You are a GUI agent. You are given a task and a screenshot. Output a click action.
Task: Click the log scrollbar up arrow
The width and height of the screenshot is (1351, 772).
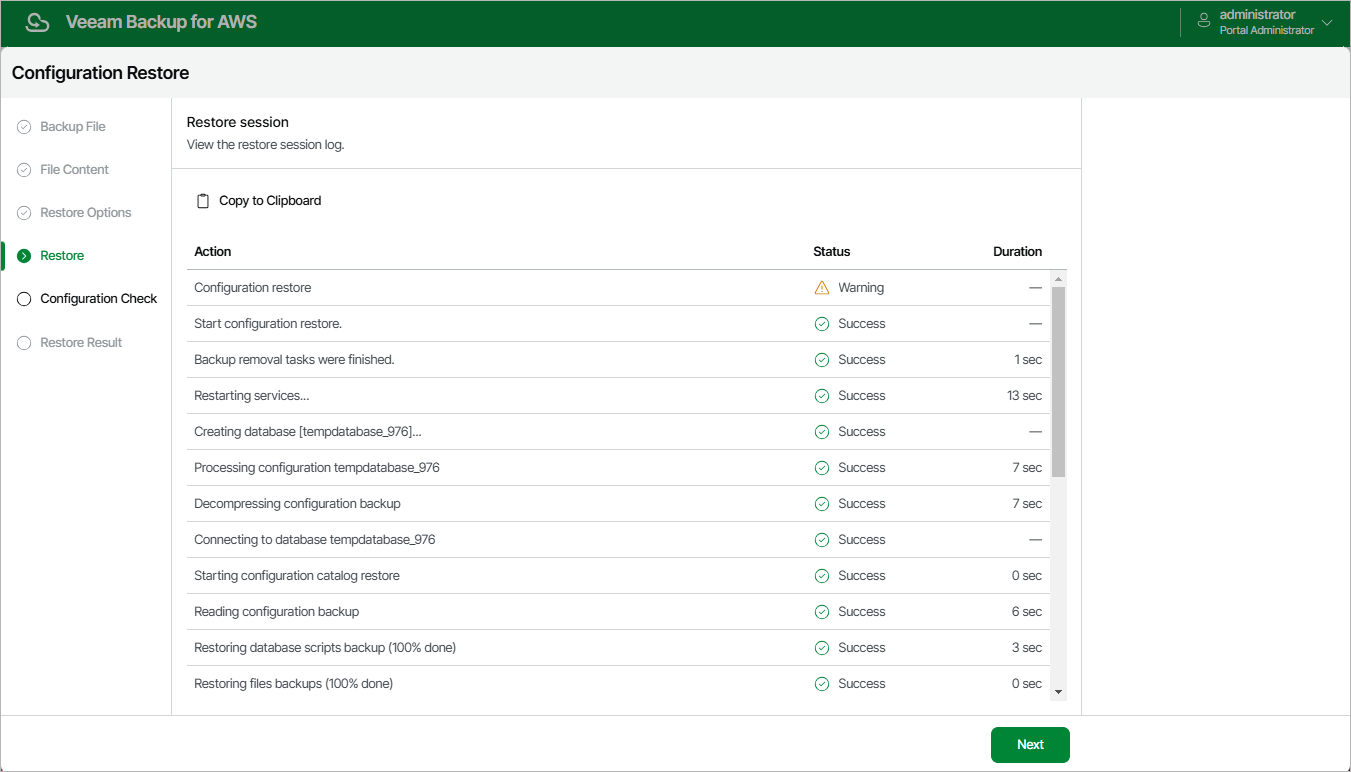point(1059,278)
